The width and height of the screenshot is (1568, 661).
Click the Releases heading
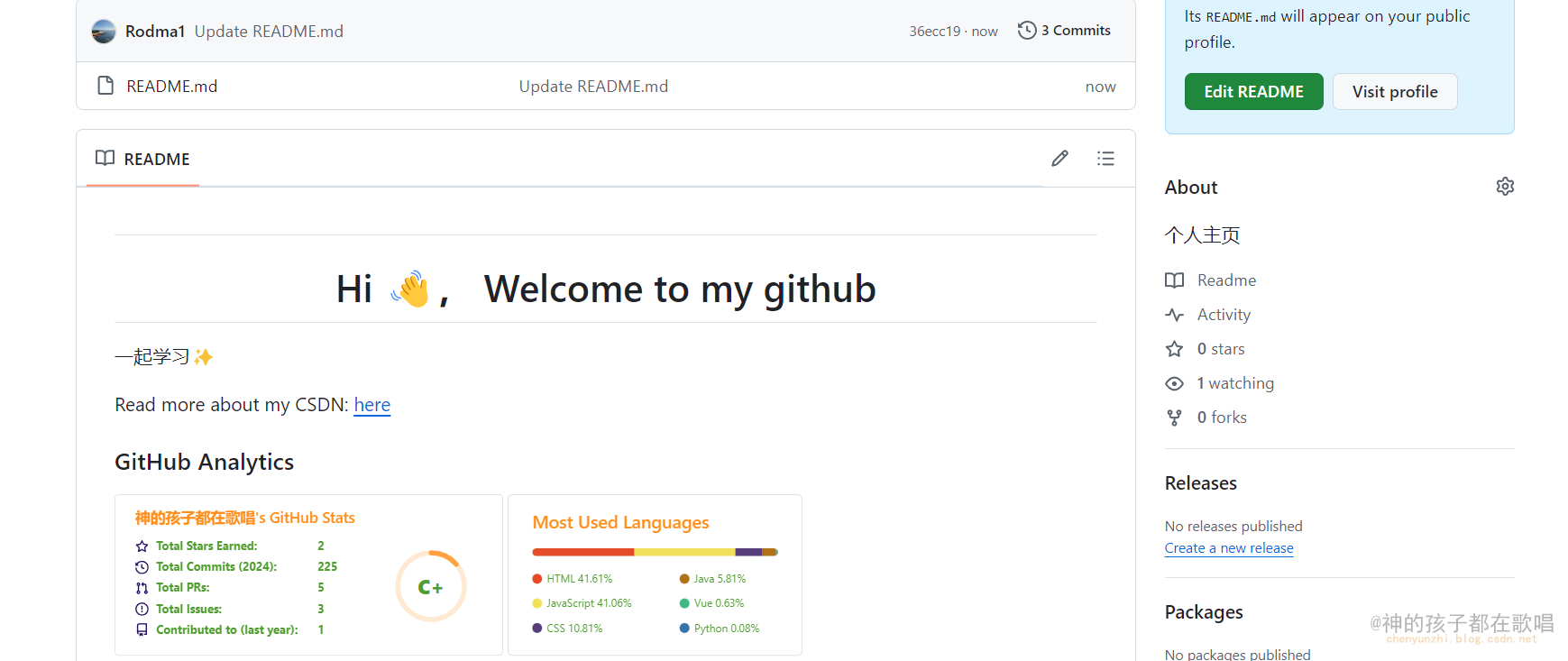[x=1201, y=483]
